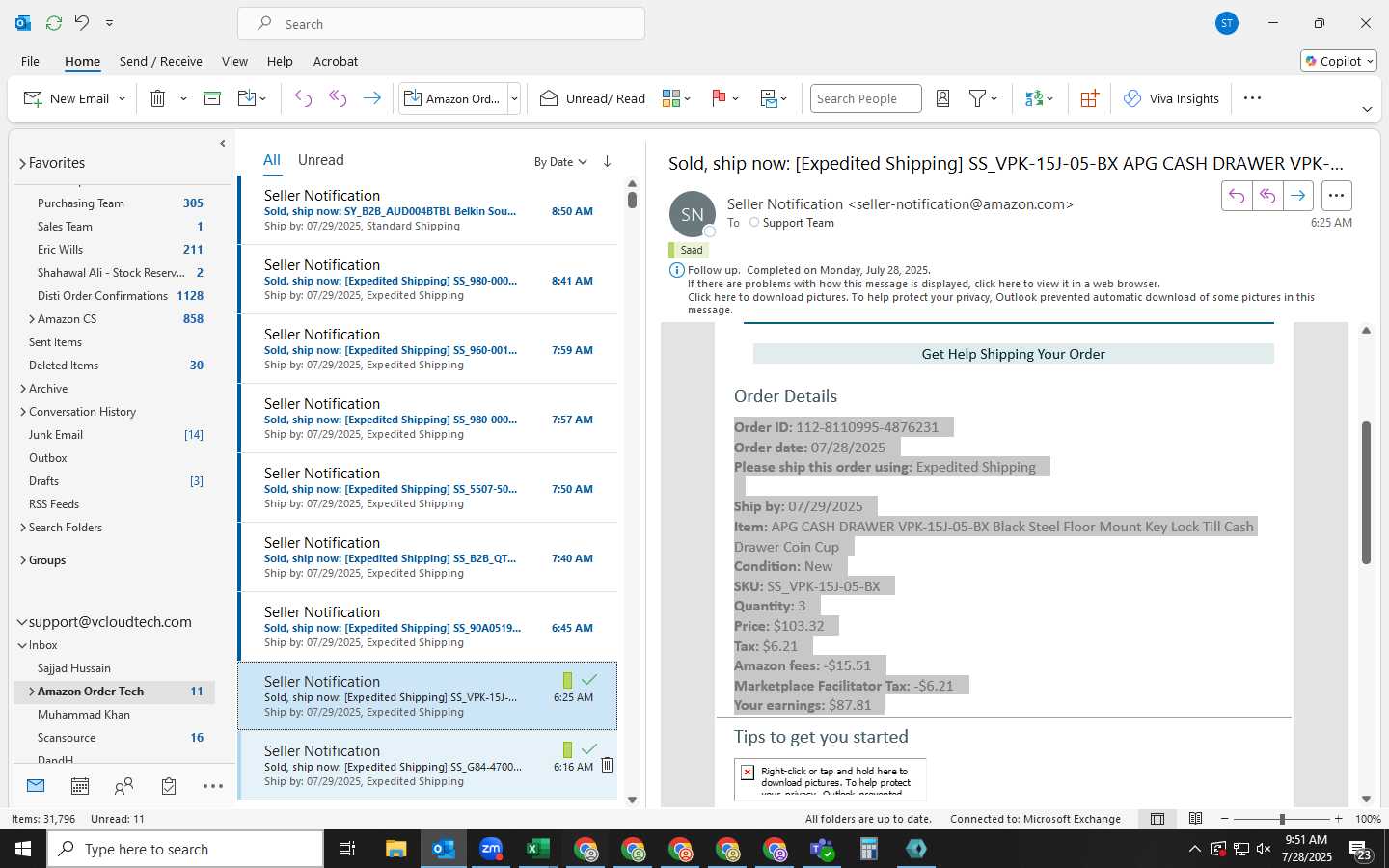The image size is (1389, 868).
Task: Click zoom out minus button in status bar
Action: pos(1225,819)
